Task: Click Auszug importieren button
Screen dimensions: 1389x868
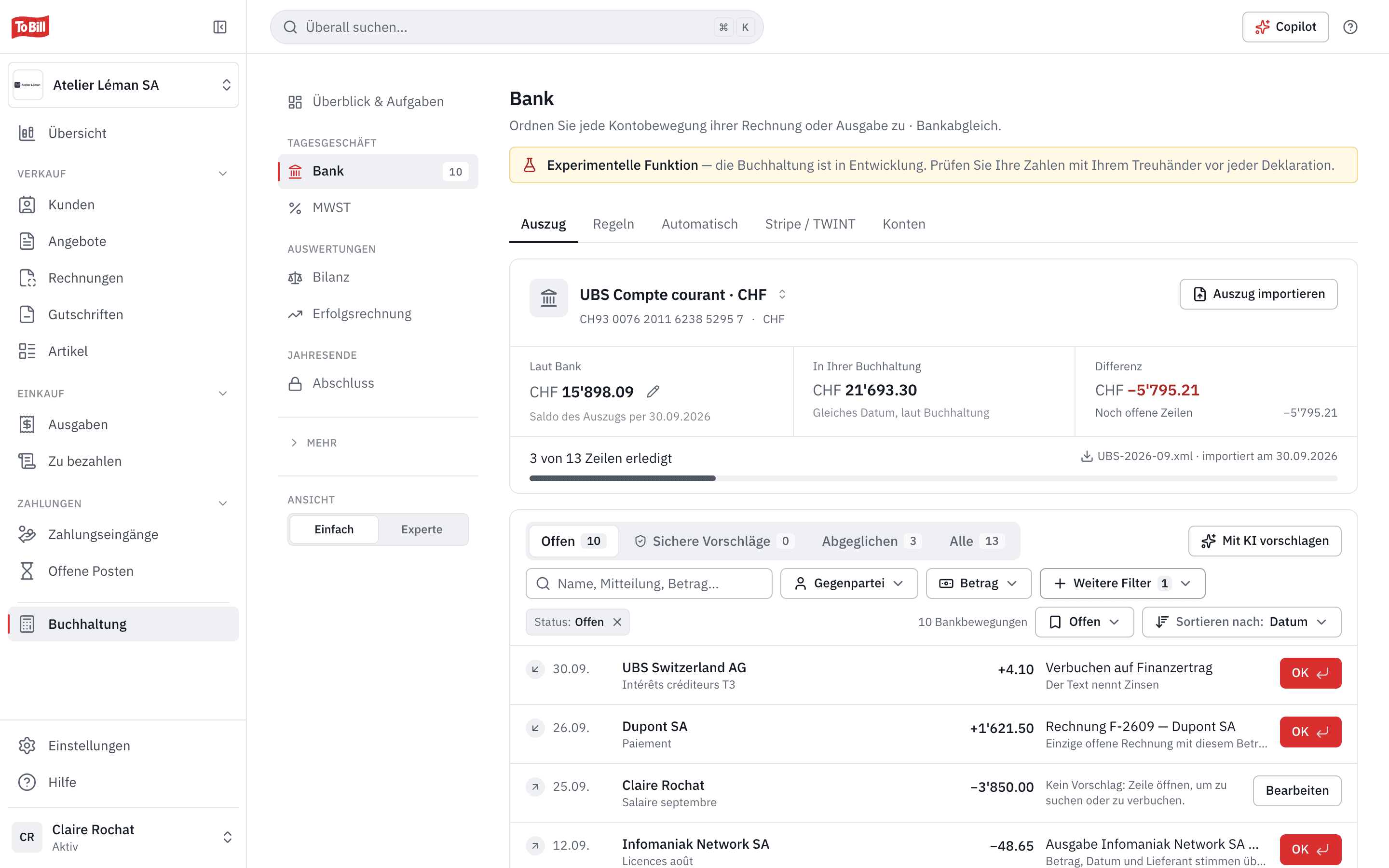Action: (x=1258, y=294)
